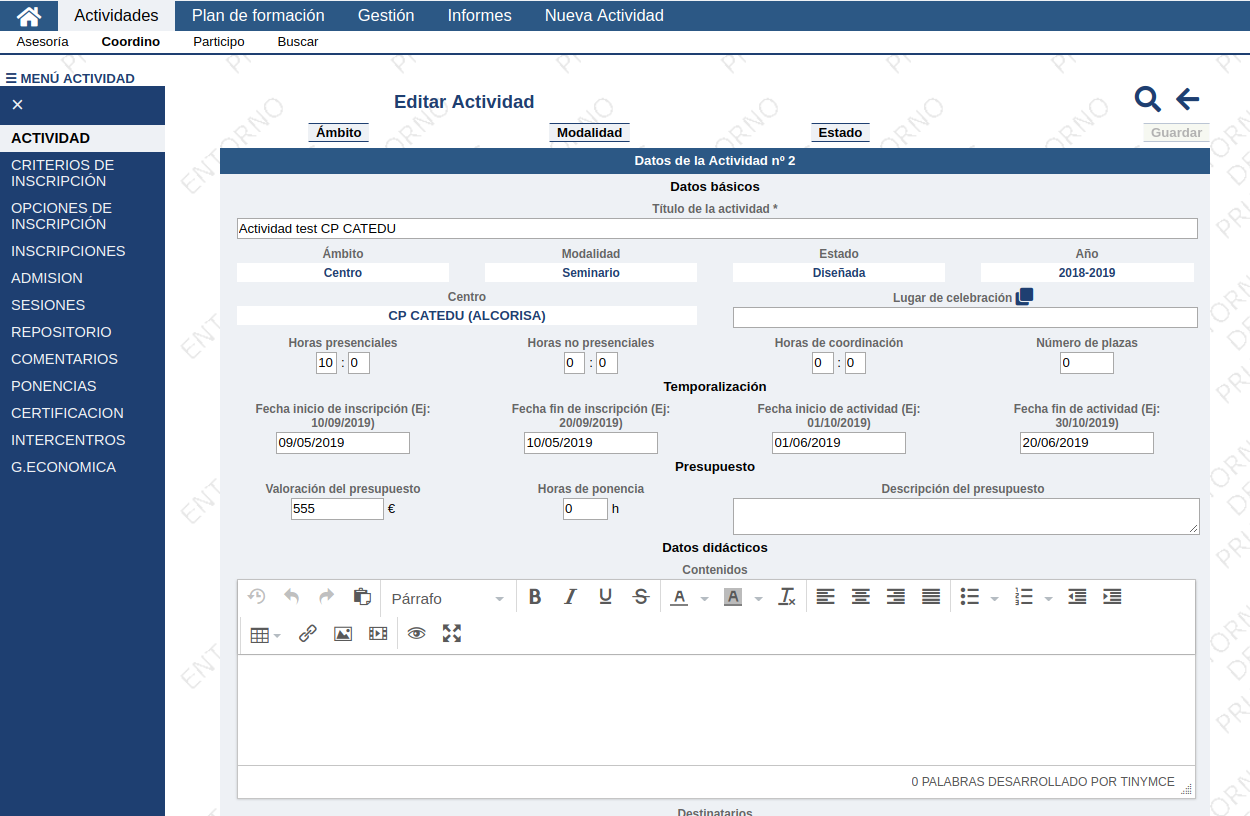
Task: Toggle bold formatting
Action: (x=535, y=597)
